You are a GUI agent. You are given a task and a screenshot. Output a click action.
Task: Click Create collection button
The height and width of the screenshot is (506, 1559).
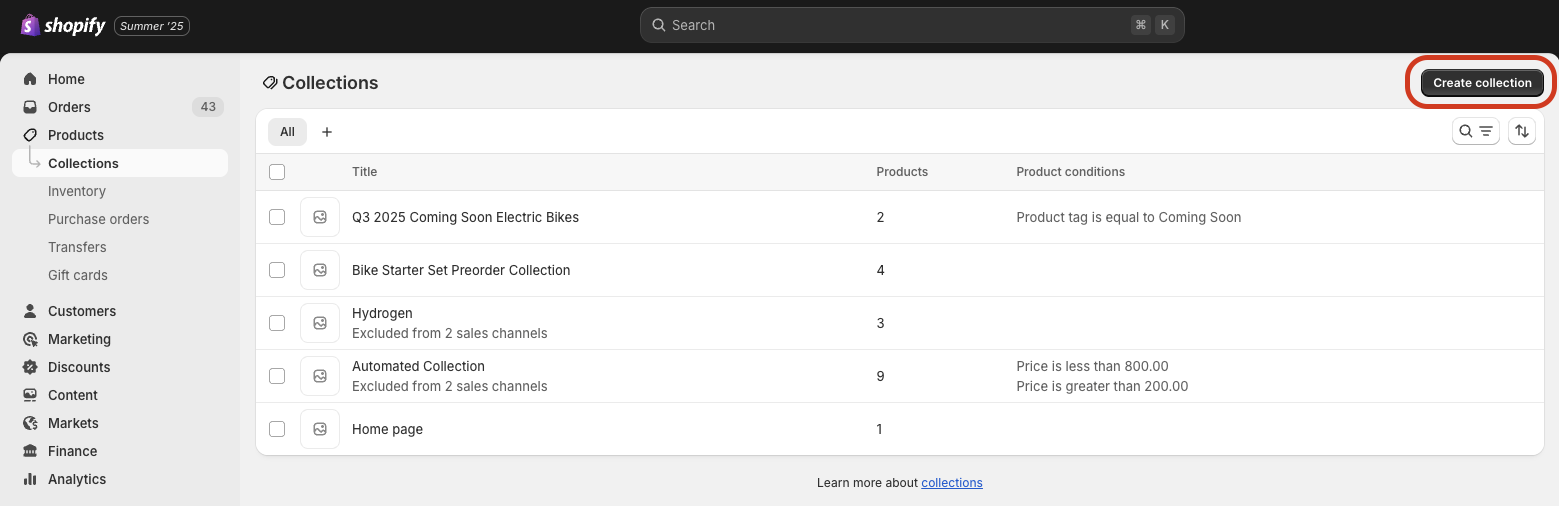(1482, 83)
